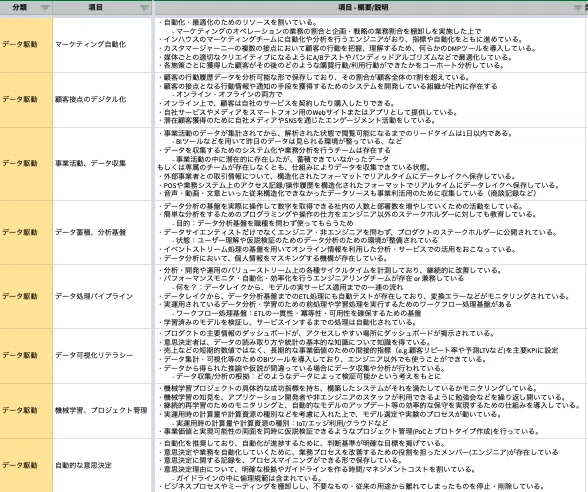The image size is (588, 492).
Task: Select the 項目 - 概要/説明 header cell
Action: pos(371,8)
